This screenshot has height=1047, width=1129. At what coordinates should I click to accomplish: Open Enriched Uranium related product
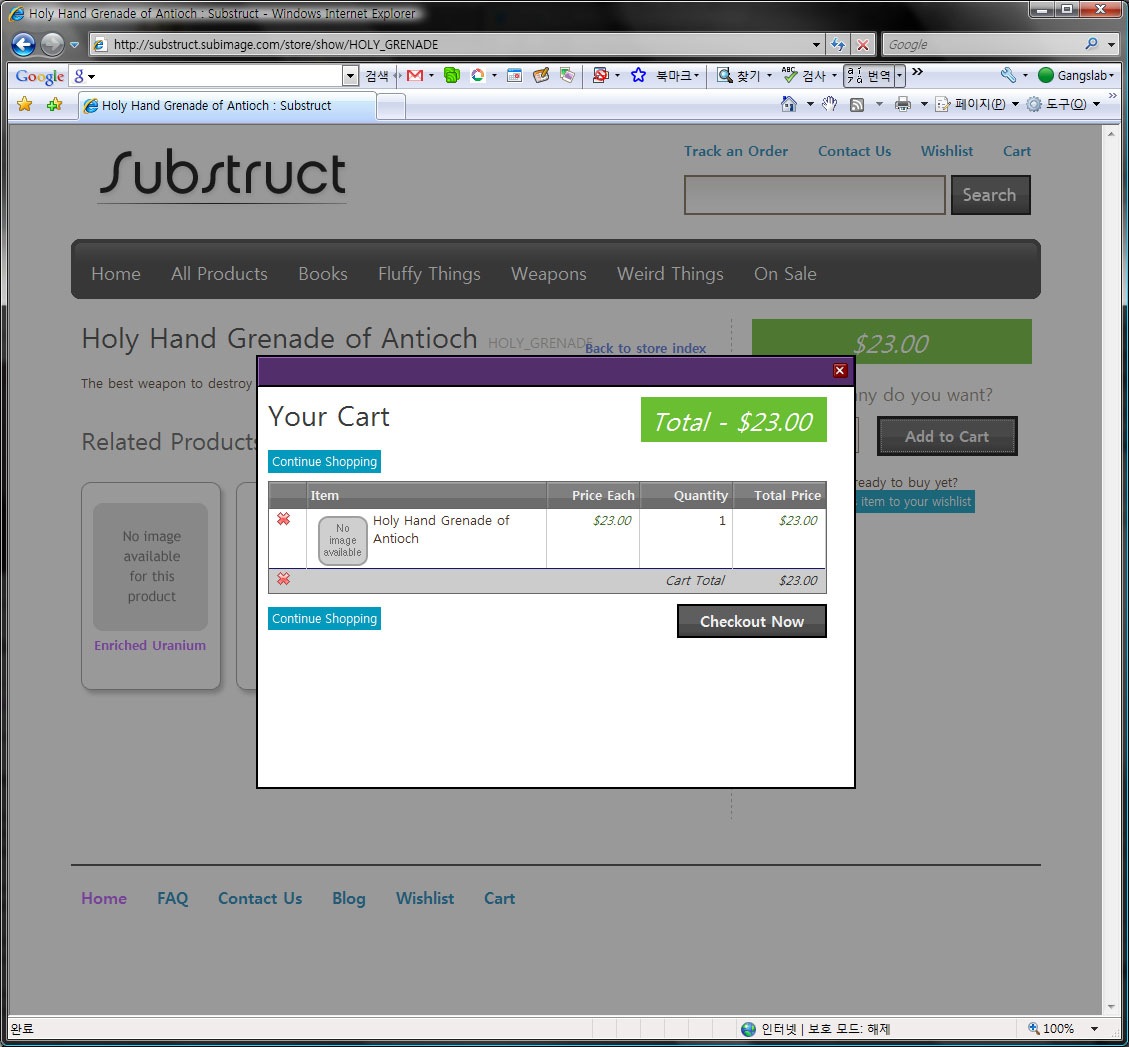[x=150, y=645]
